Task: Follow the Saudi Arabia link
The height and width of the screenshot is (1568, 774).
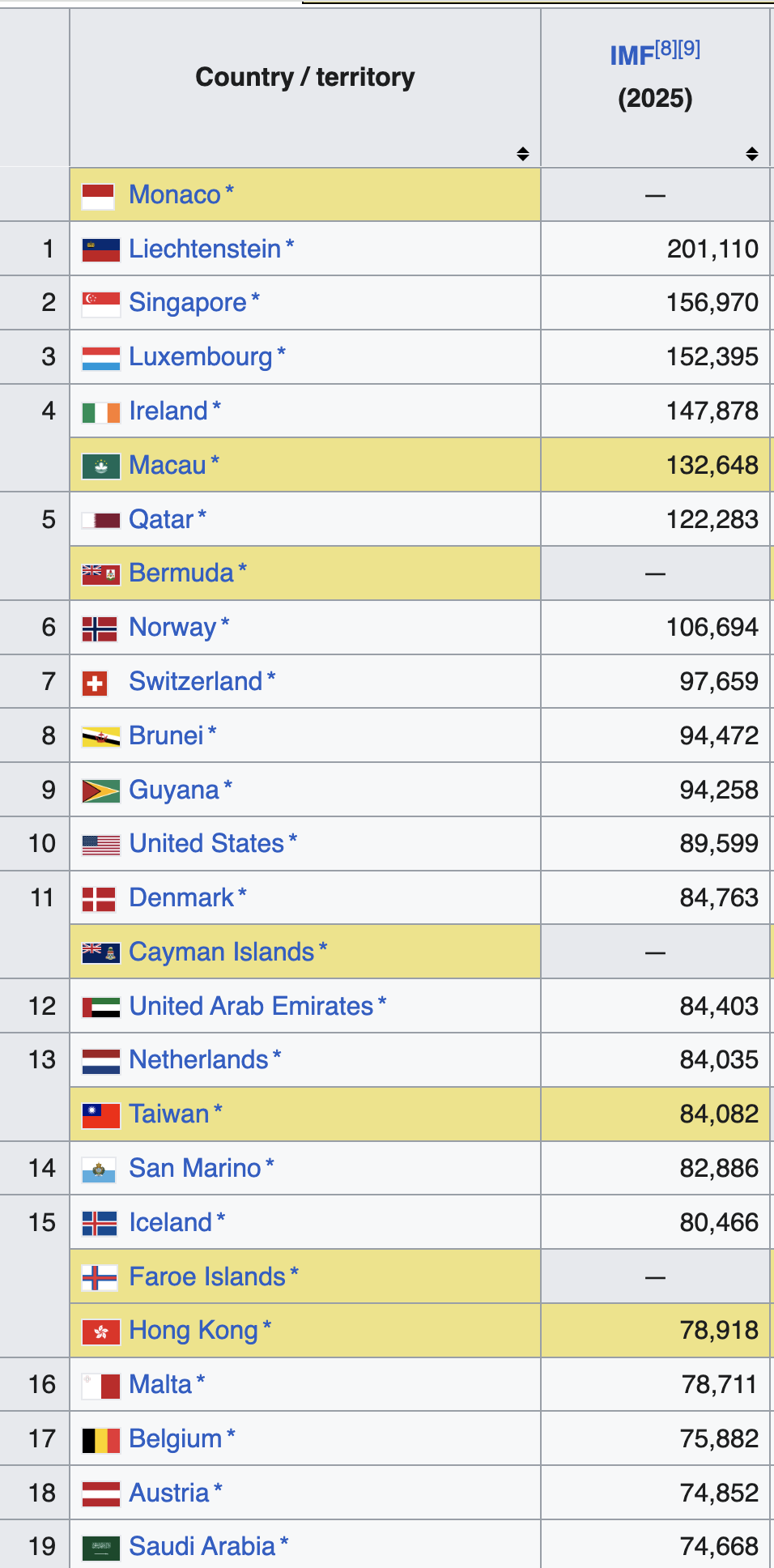Action: pos(202,1547)
